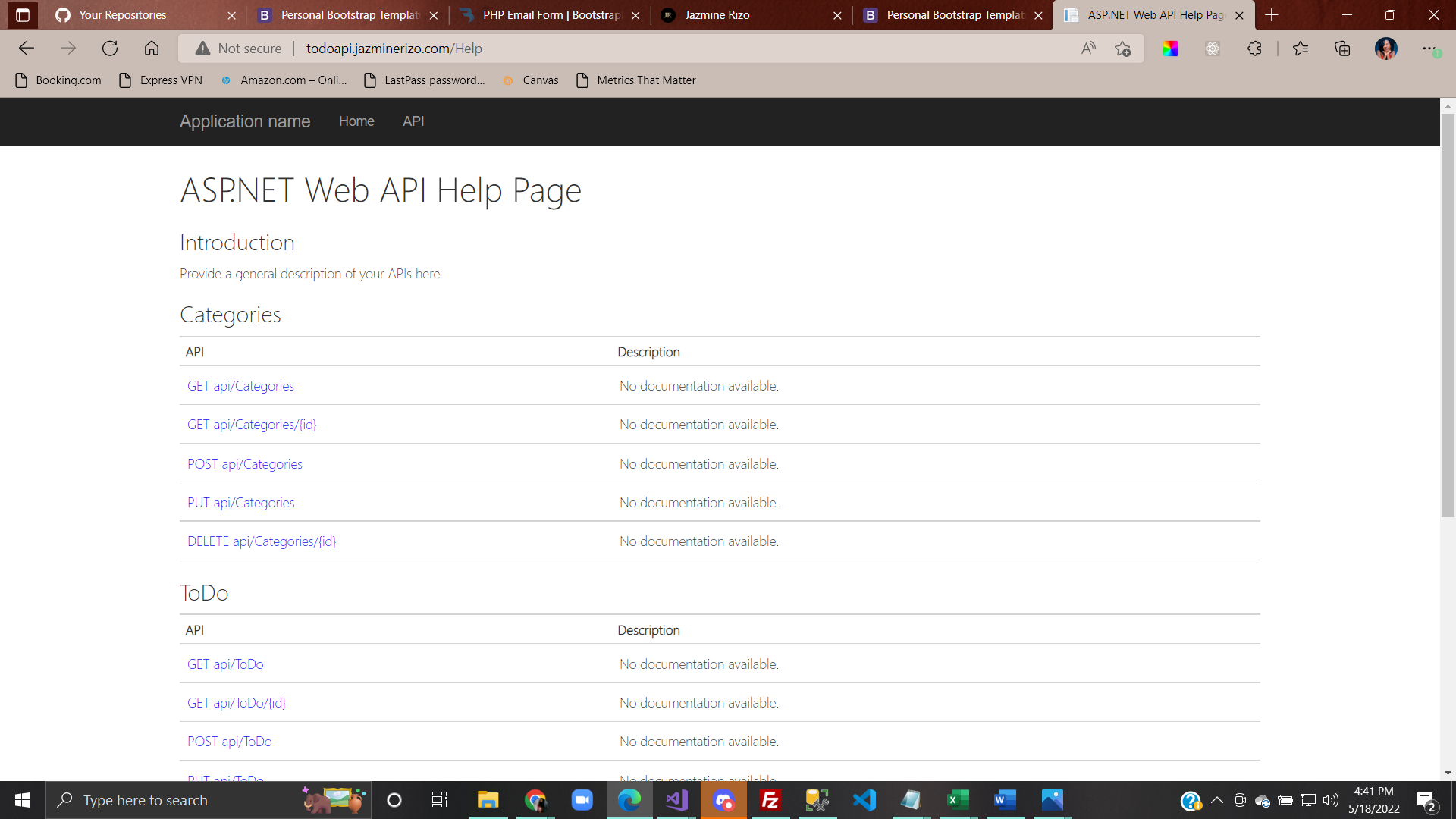Open the POST api/ToDo link
The height and width of the screenshot is (819, 1456).
[229, 742]
